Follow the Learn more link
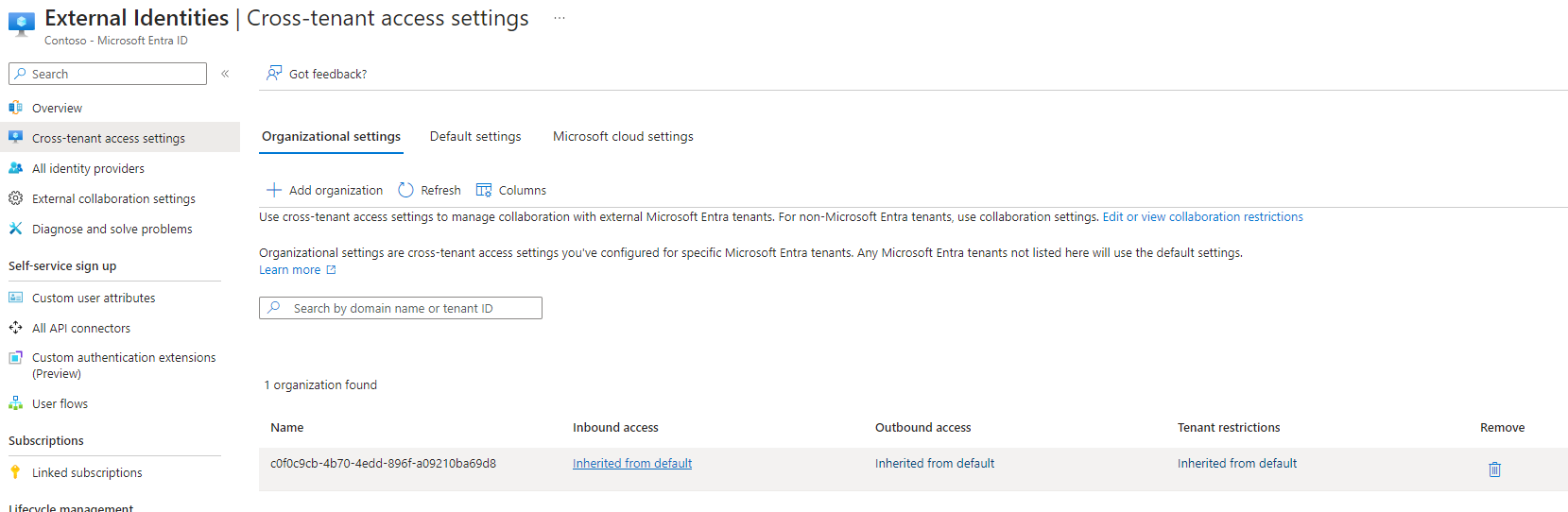The width and height of the screenshot is (1568, 512). click(x=289, y=270)
